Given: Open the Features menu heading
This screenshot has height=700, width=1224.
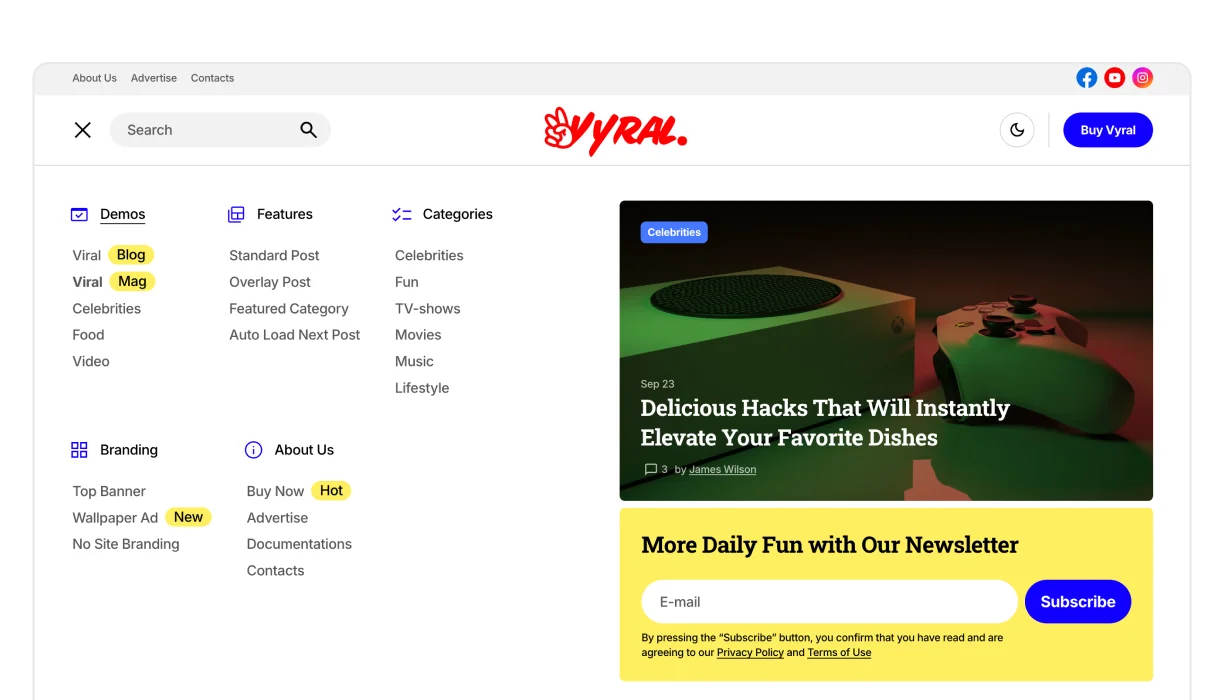Looking at the screenshot, I should pyautogui.click(x=285, y=214).
